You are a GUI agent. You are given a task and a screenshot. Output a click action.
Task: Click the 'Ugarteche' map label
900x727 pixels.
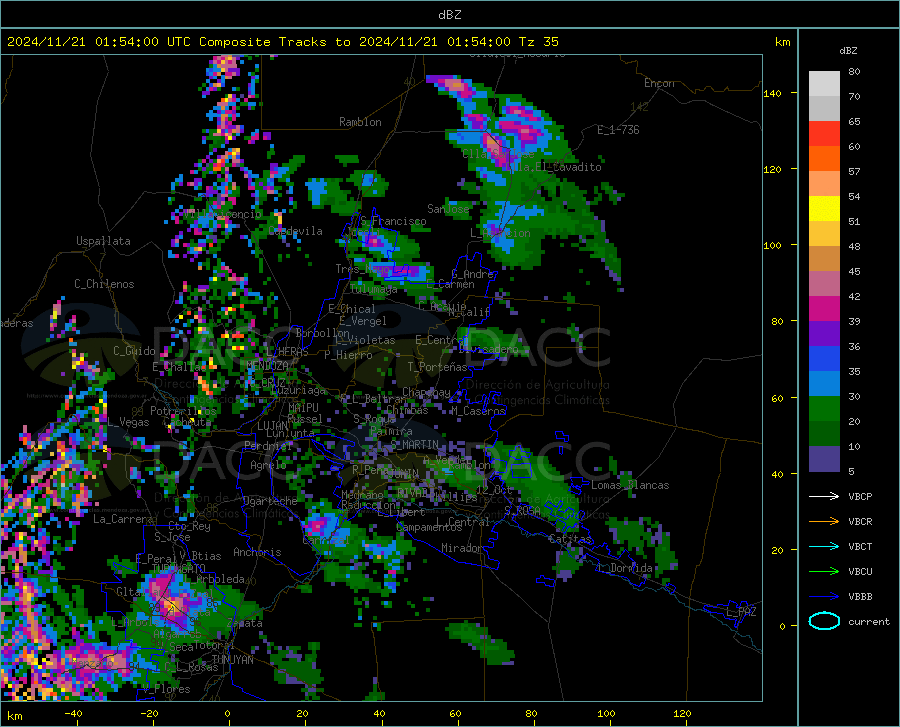[270, 501]
